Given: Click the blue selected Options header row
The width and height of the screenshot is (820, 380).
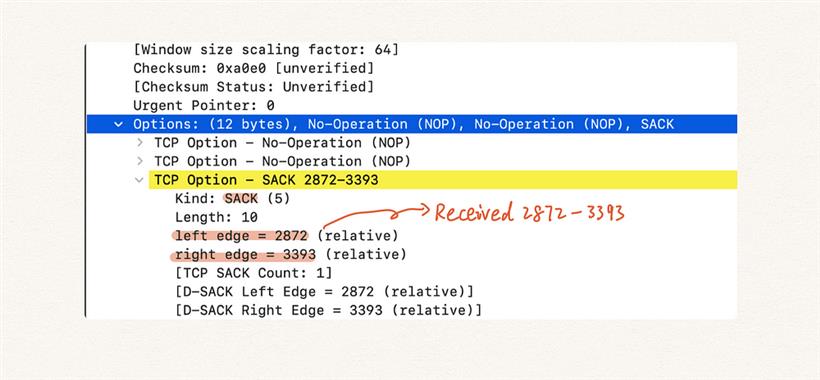Looking at the screenshot, I should click(412, 124).
